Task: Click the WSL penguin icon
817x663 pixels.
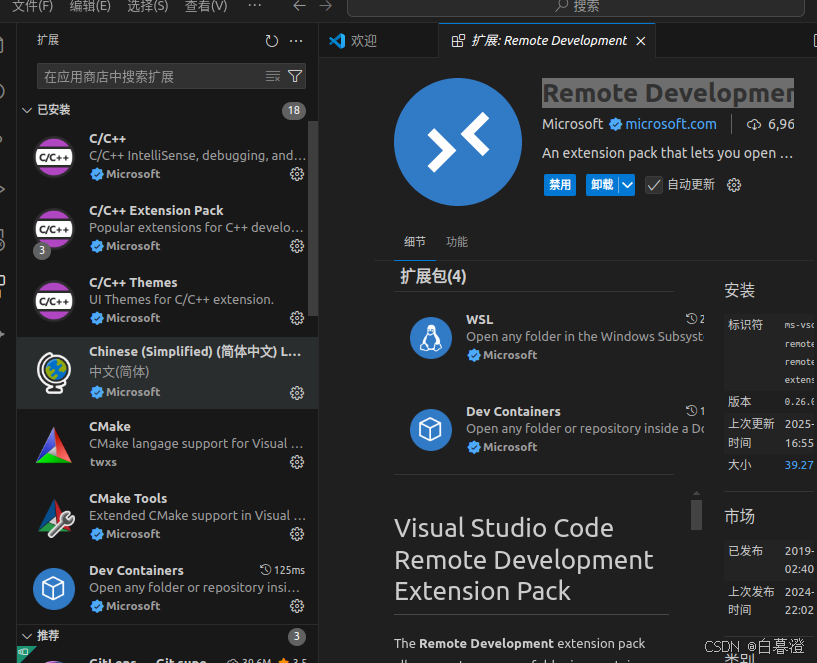Action: tap(430, 338)
